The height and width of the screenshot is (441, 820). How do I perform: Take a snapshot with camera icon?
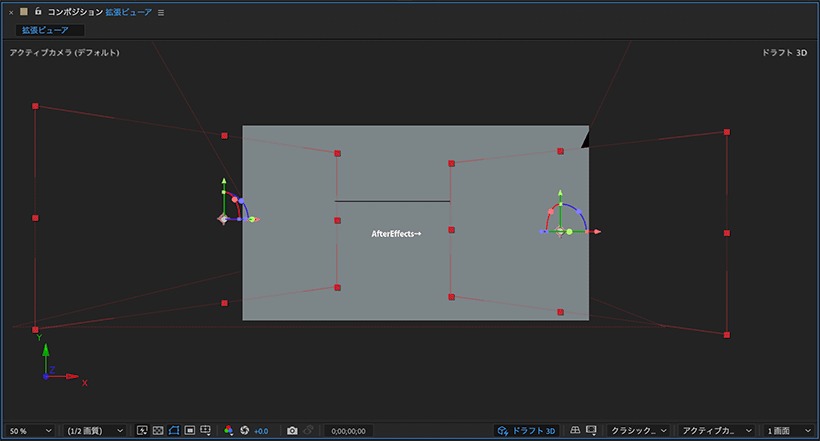click(292, 431)
